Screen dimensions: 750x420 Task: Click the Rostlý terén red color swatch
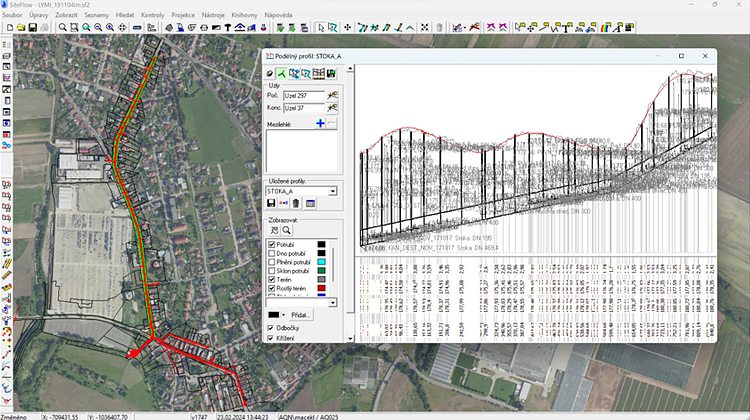click(x=321, y=288)
